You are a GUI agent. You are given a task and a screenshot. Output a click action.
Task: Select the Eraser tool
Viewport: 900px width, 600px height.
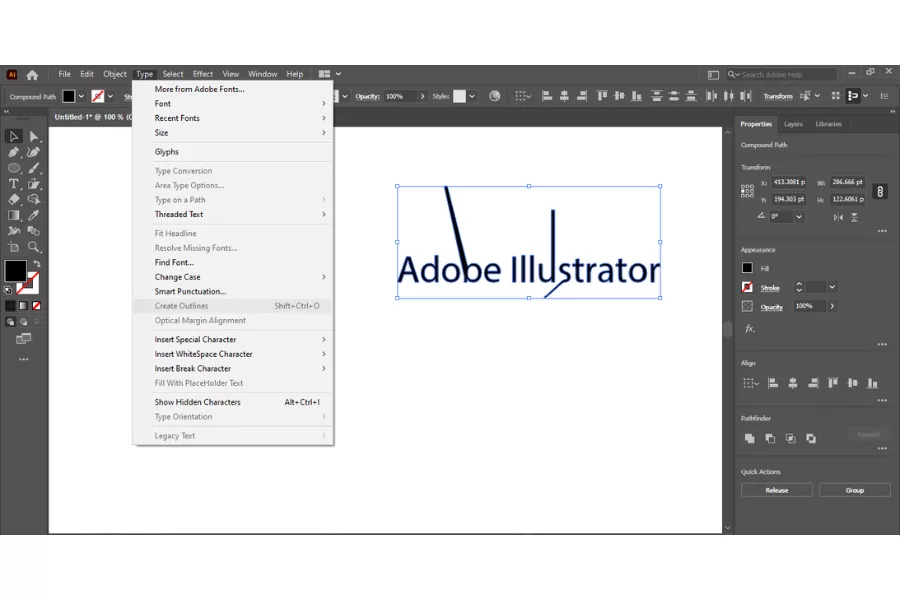pos(14,199)
